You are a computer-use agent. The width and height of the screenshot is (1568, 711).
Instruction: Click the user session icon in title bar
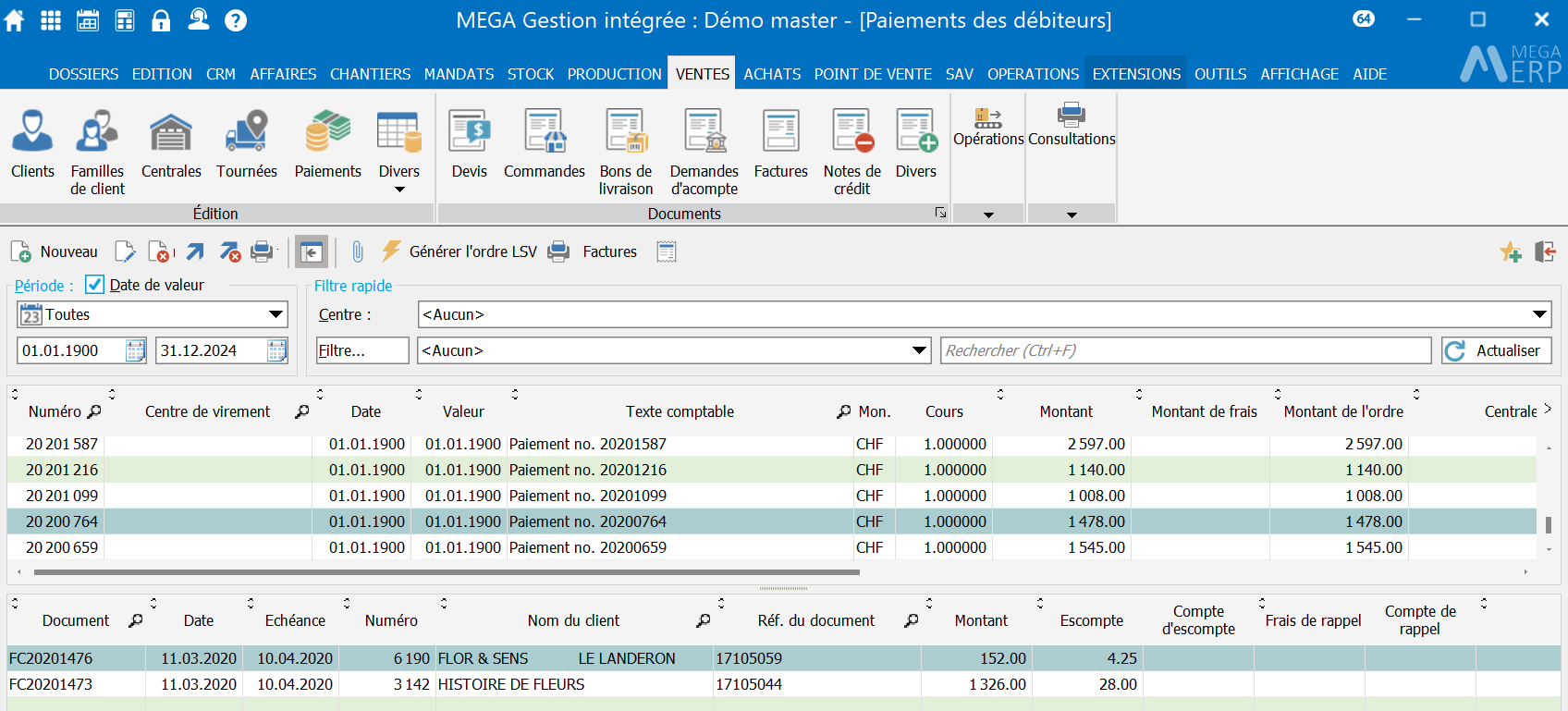coord(199,19)
